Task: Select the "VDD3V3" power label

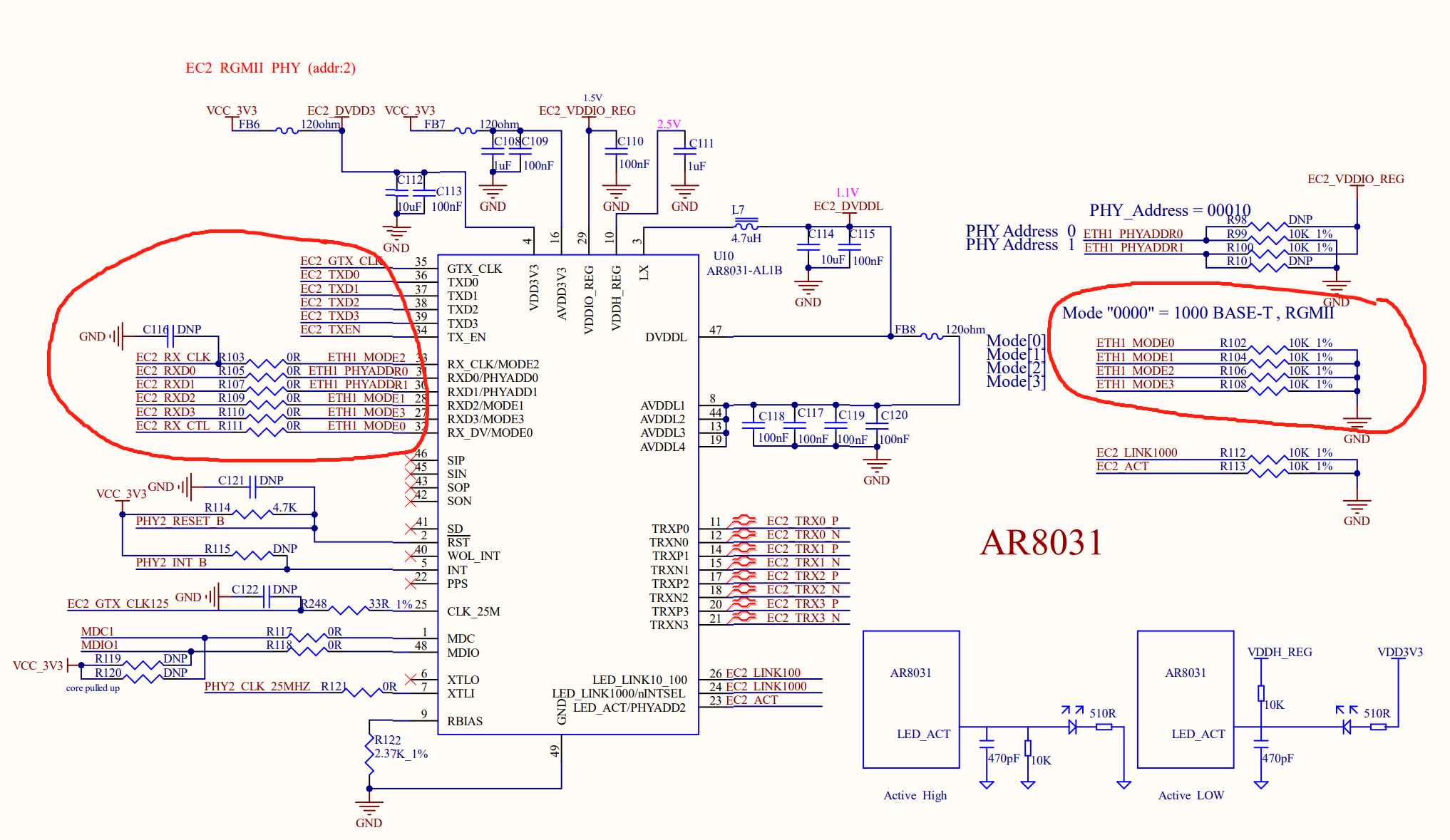Action: point(1400,652)
